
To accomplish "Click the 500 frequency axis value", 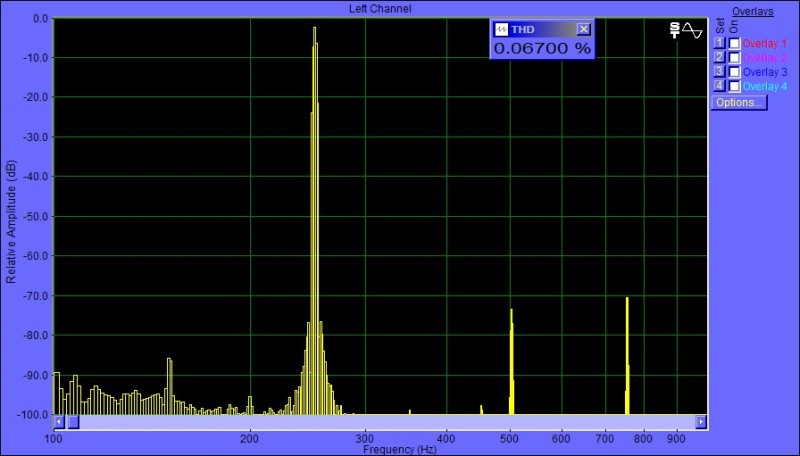I will coord(510,439).
